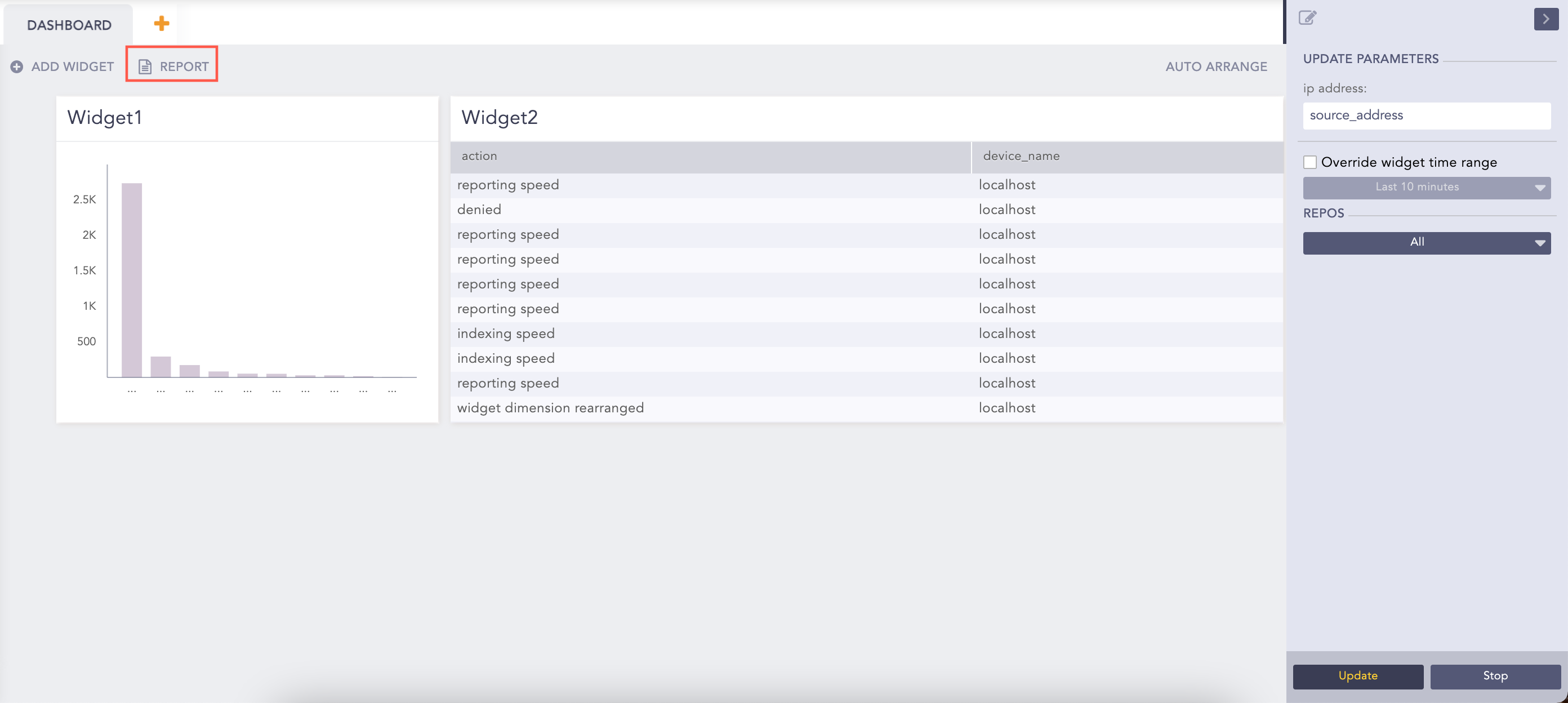Click the Add Widget plus circle icon
Viewport: 1568px width, 703px height.
coord(17,67)
